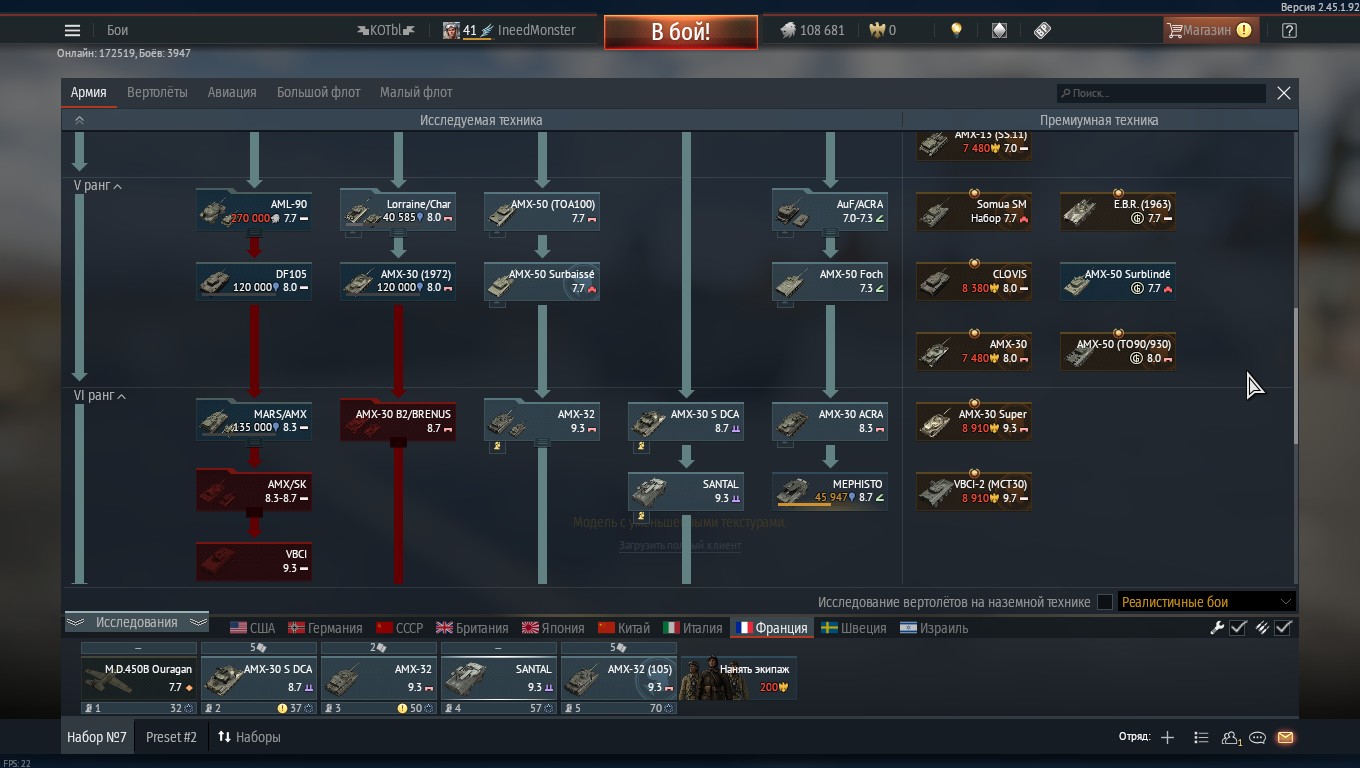Screen dimensions: 1360x768
Task: Select the DF105 vehicle card
Action: tap(254, 281)
